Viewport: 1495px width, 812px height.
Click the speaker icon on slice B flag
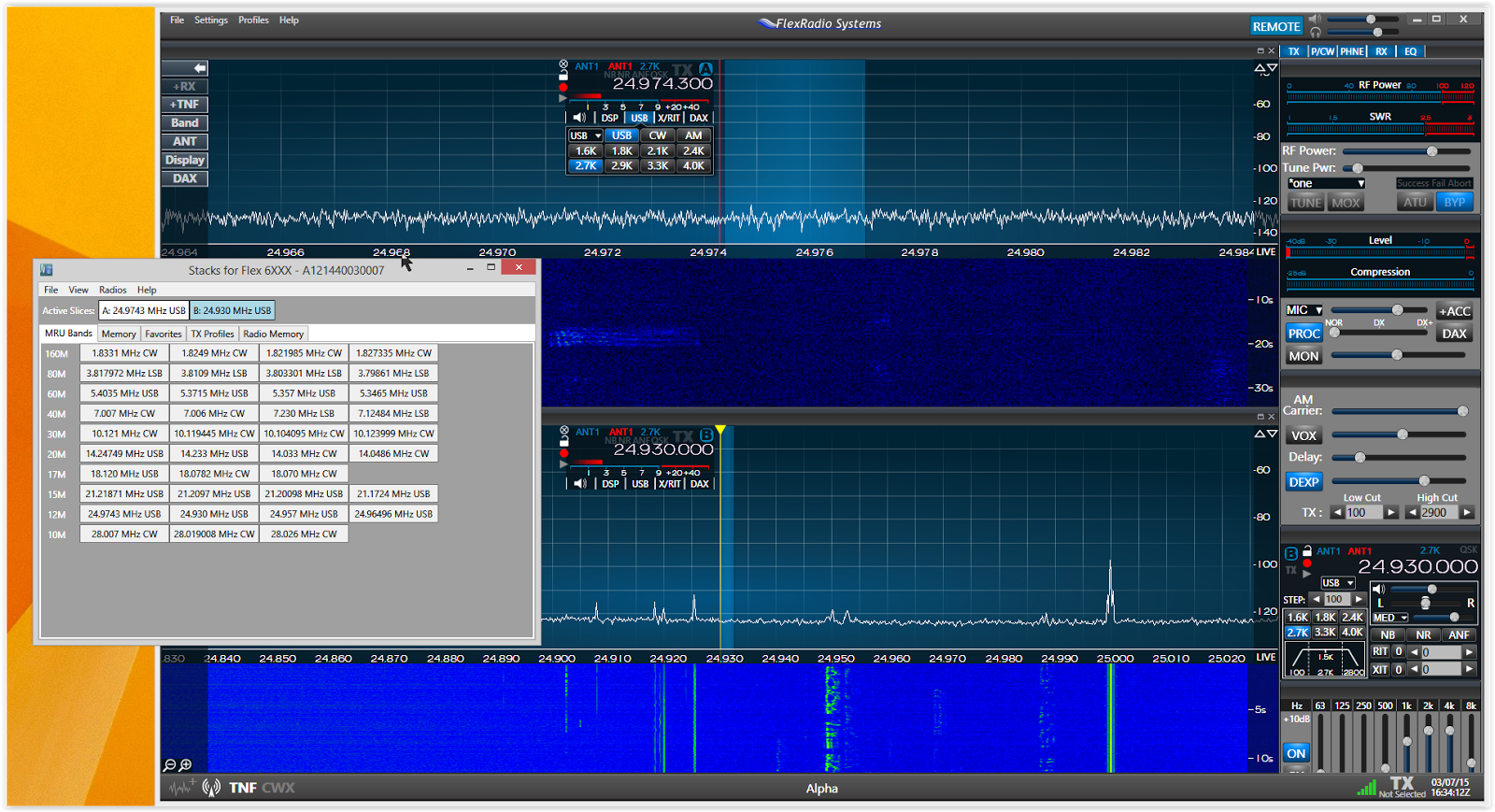coord(581,484)
